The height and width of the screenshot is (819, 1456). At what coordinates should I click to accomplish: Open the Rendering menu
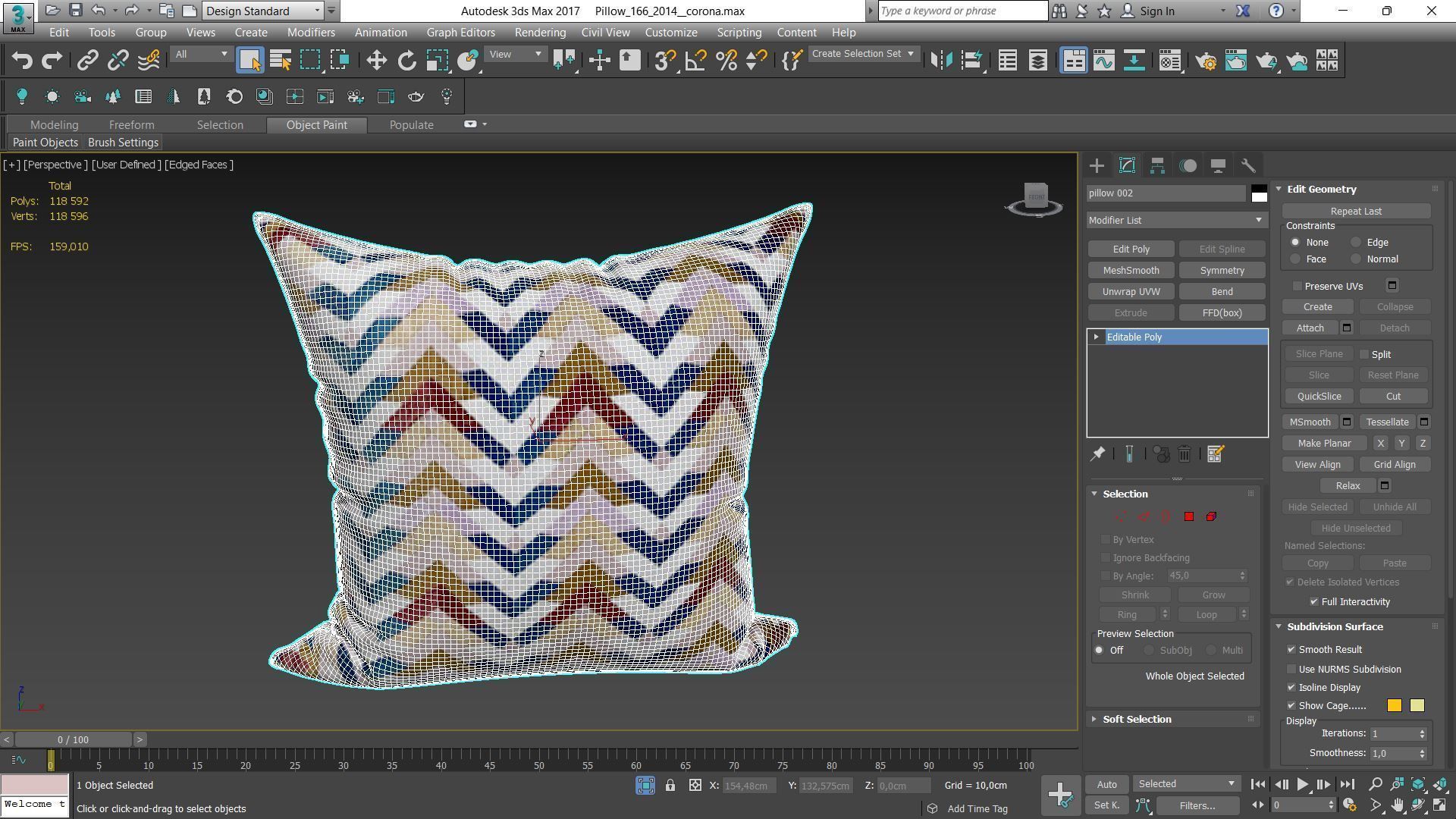[540, 33]
